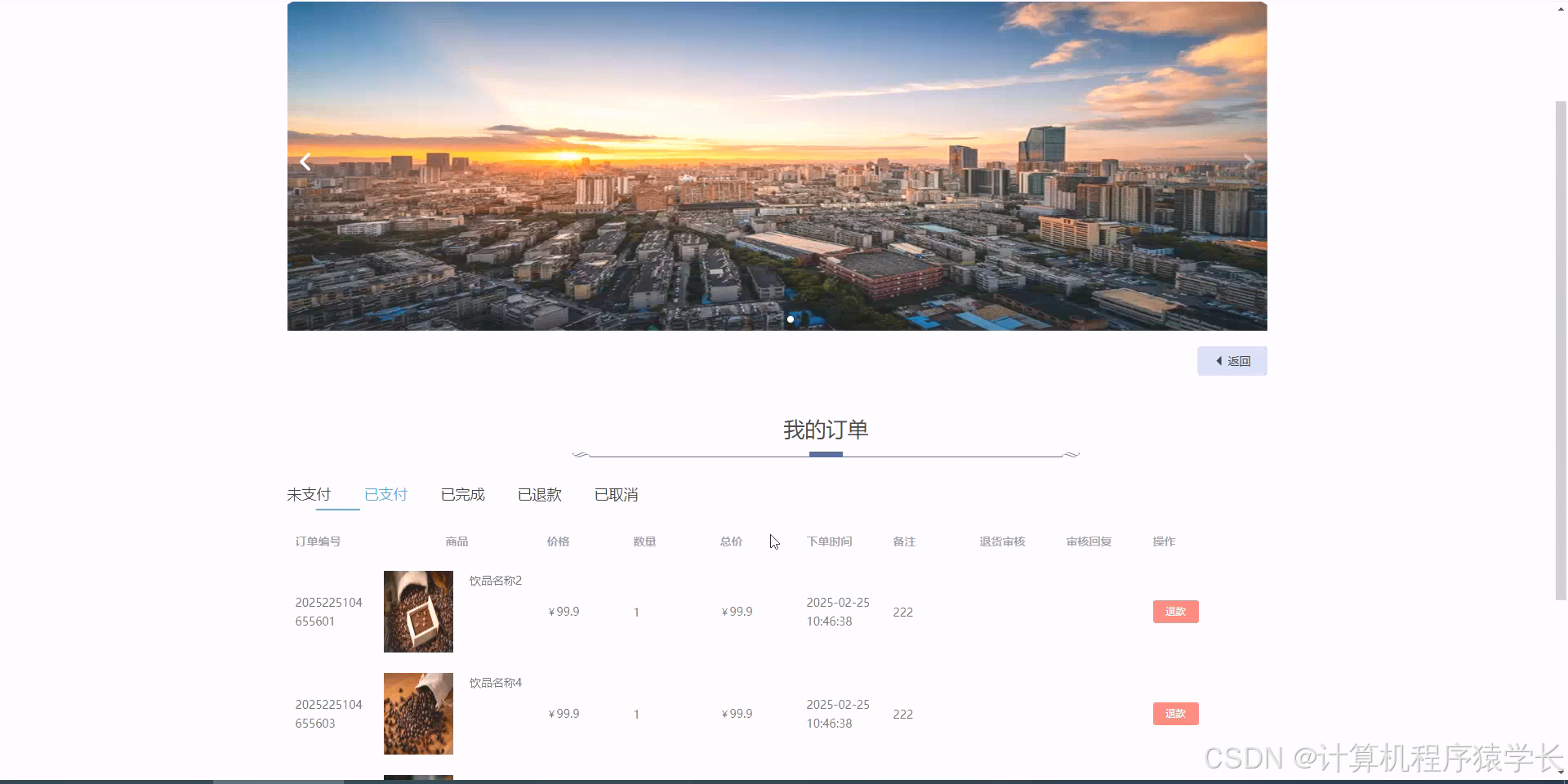1568x784 pixels.
Task: Open the 已退款 orders tab
Action: (x=539, y=495)
